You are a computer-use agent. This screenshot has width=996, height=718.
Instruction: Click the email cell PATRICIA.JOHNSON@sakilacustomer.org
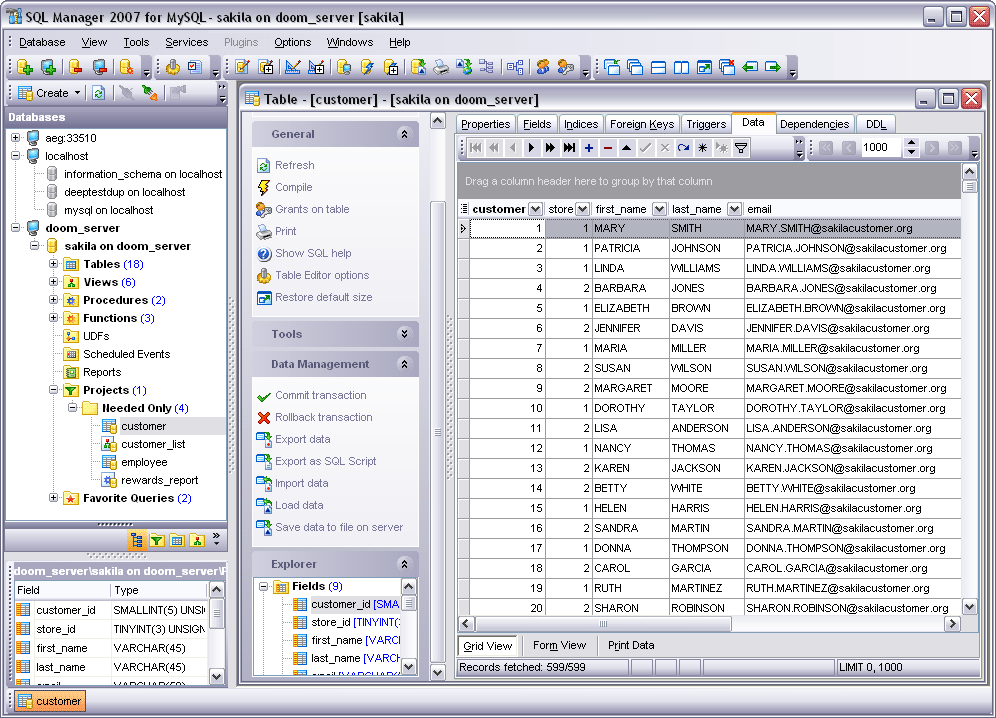(x=852, y=248)
